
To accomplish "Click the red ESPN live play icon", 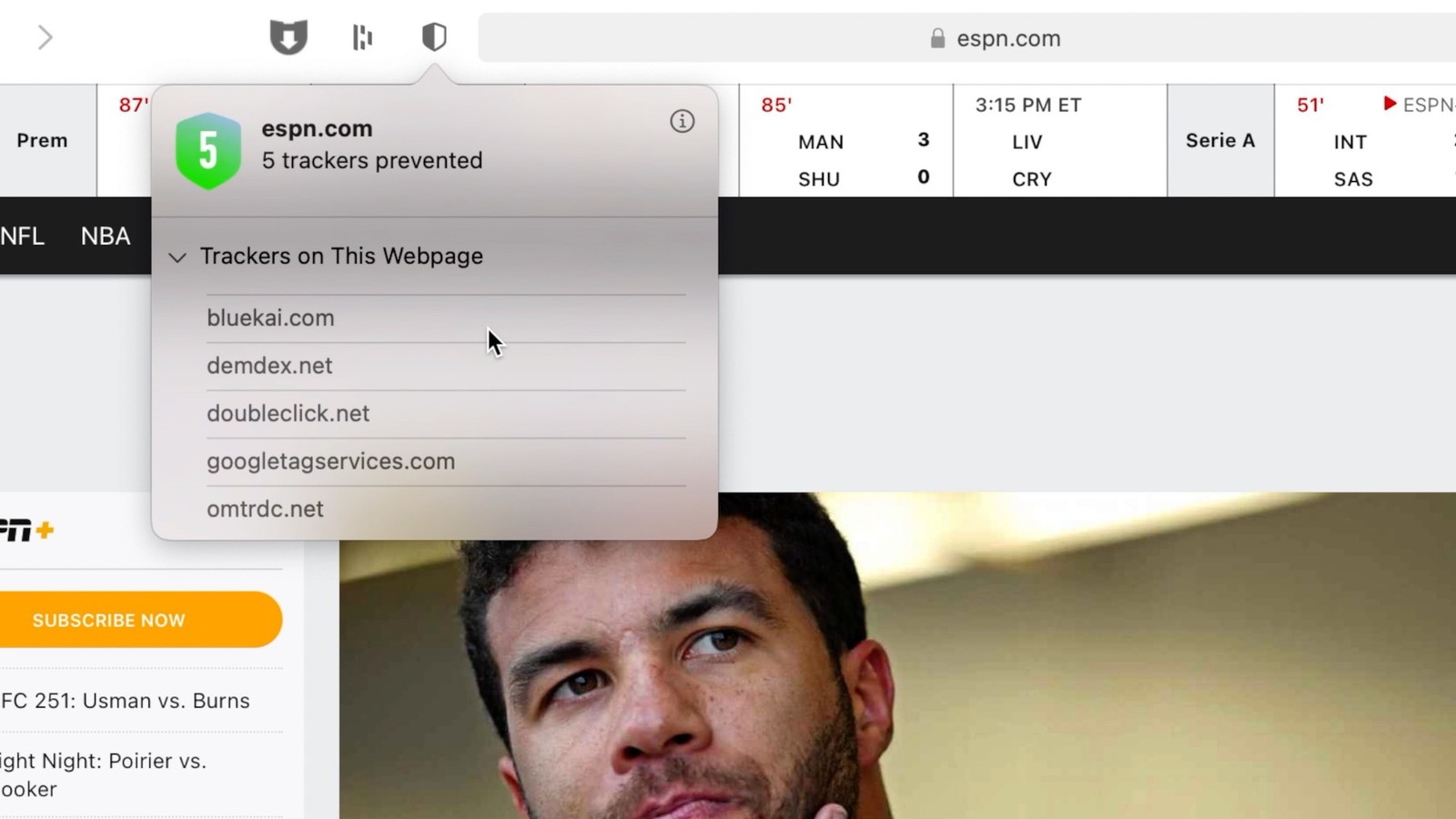I will [x=1390, y=104].
